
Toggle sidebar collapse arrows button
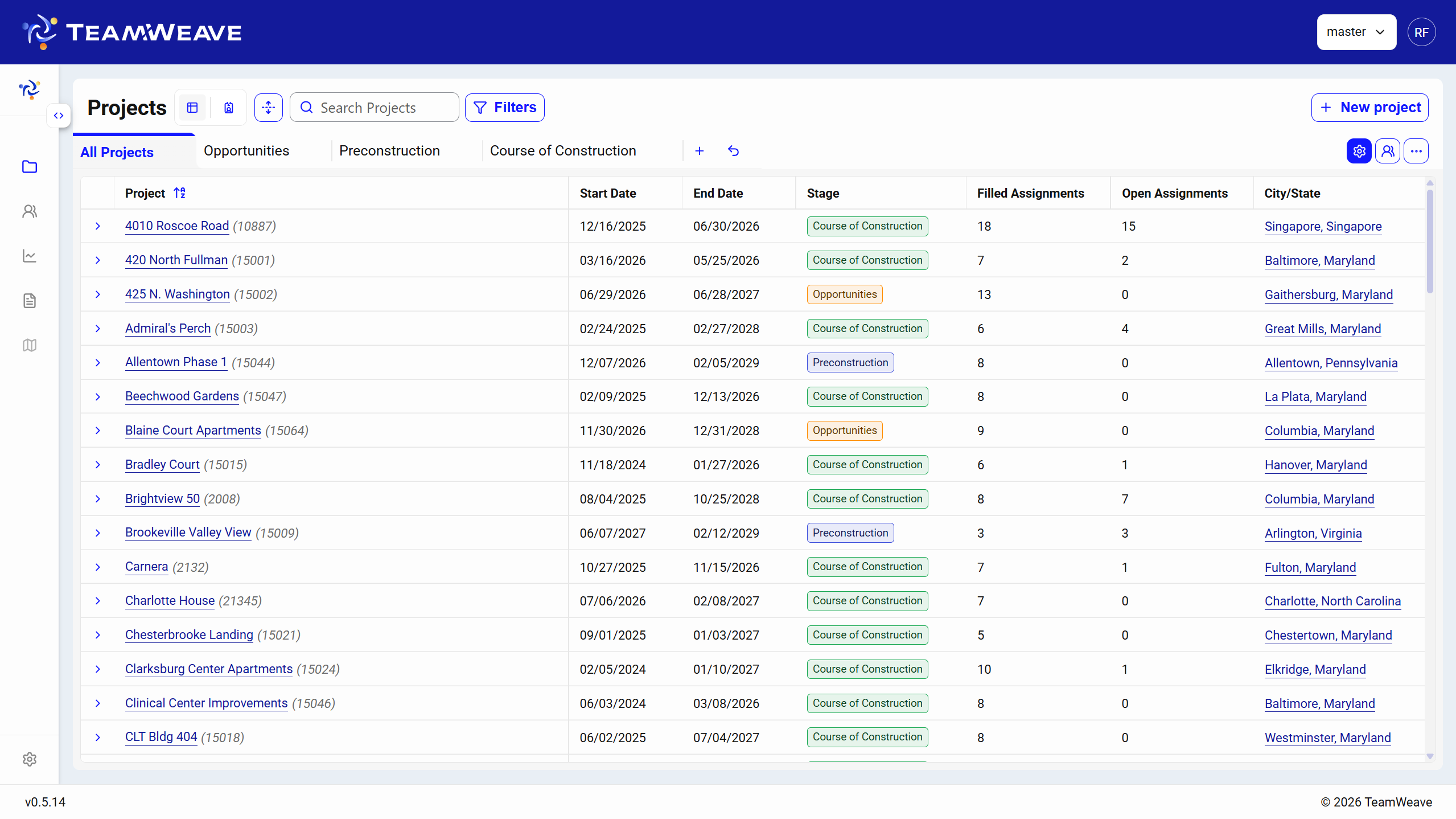click(x=59, y=116)
